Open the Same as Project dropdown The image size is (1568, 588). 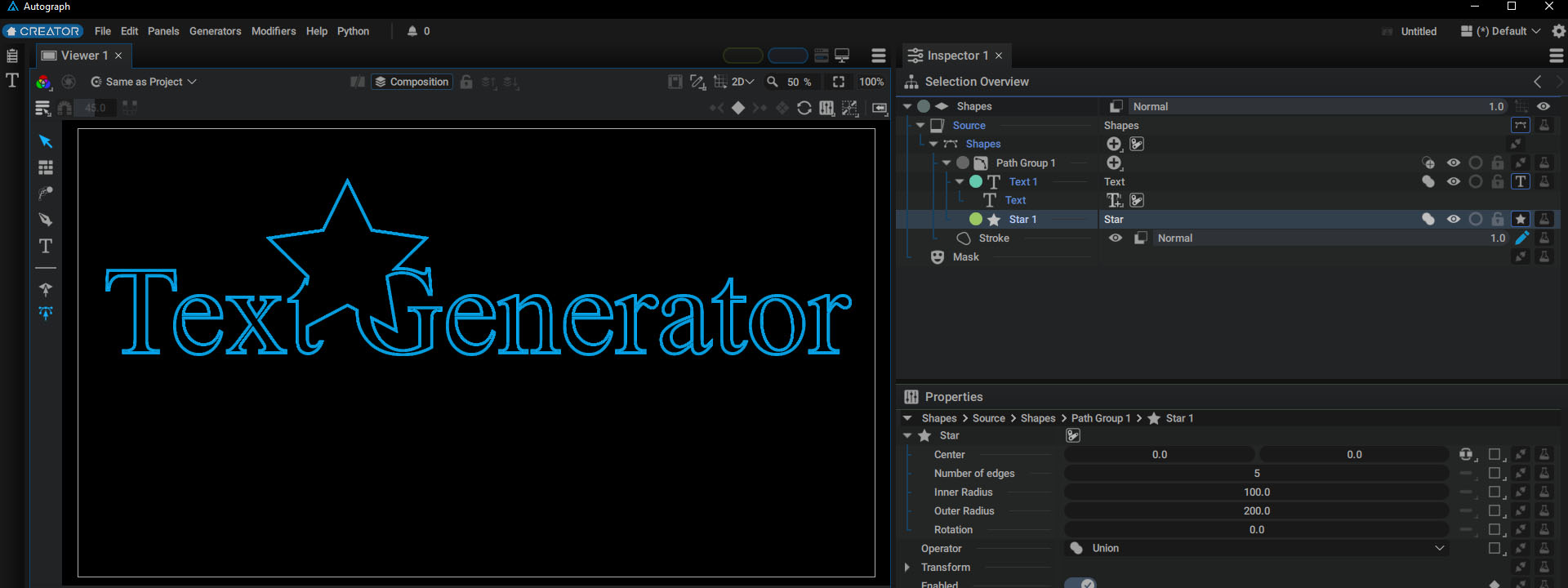143,82
